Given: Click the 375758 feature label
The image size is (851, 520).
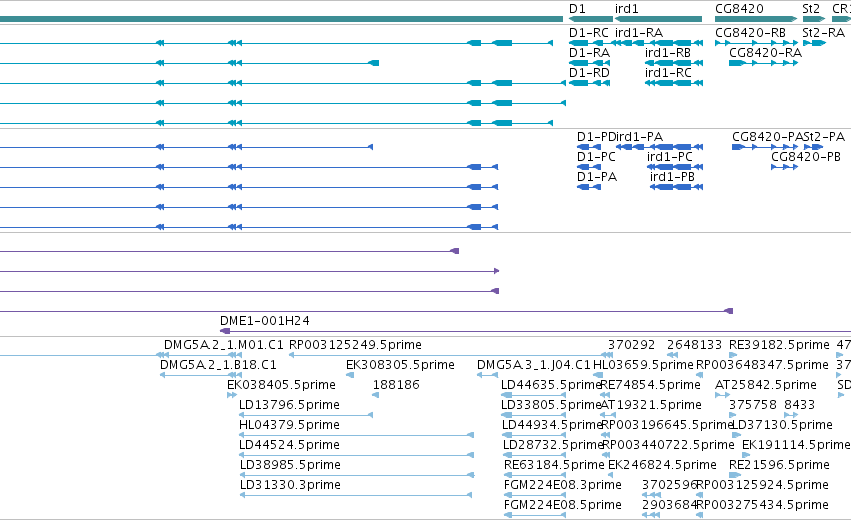Looking at the screenshot, I should click(753, 405).
